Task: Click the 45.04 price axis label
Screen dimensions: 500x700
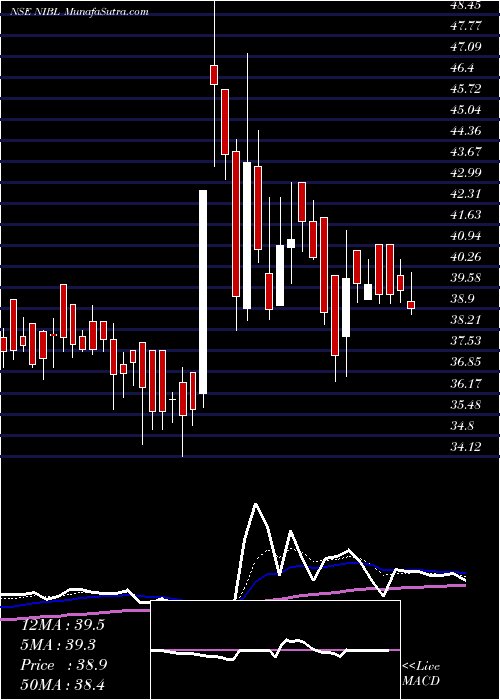Action: pos(466,110)
